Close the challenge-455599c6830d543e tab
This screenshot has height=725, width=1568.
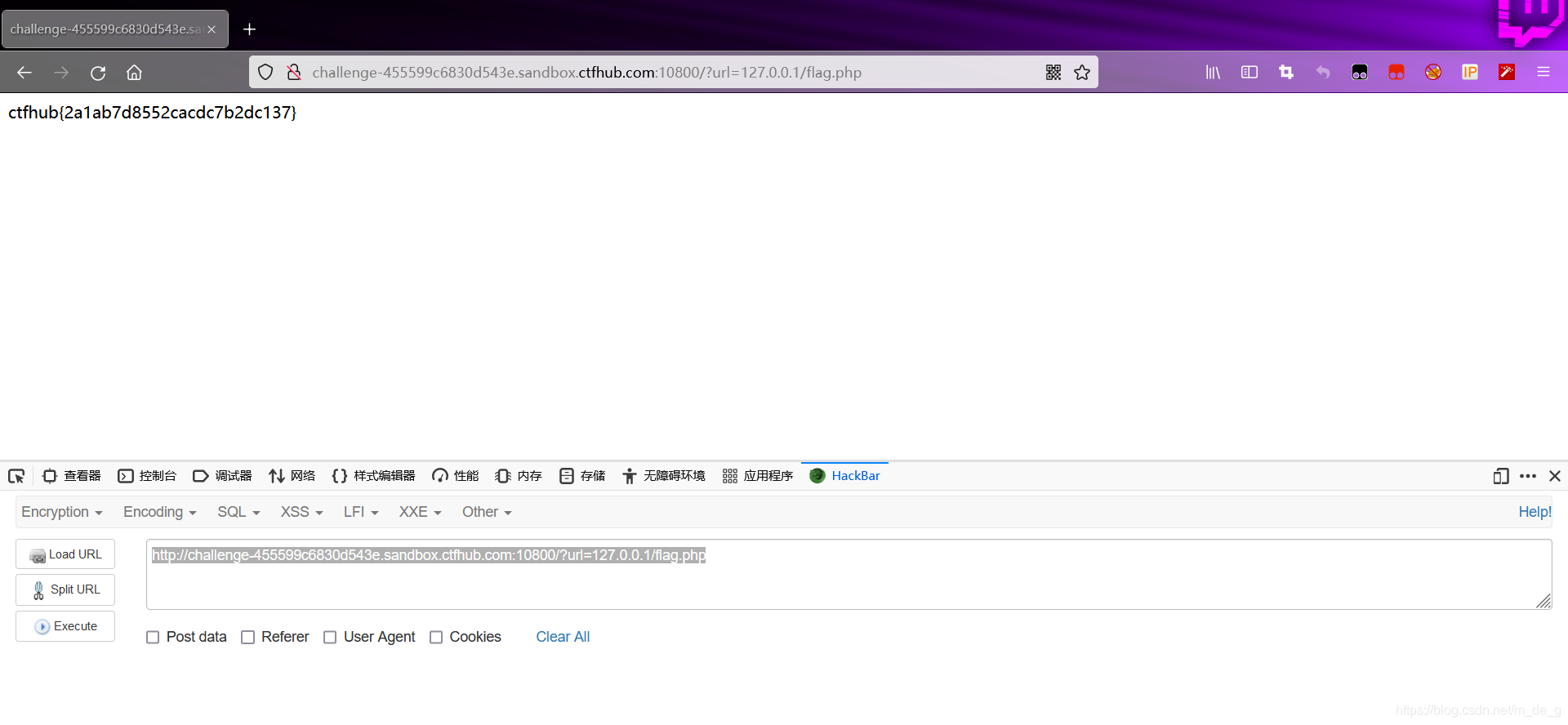212,29
